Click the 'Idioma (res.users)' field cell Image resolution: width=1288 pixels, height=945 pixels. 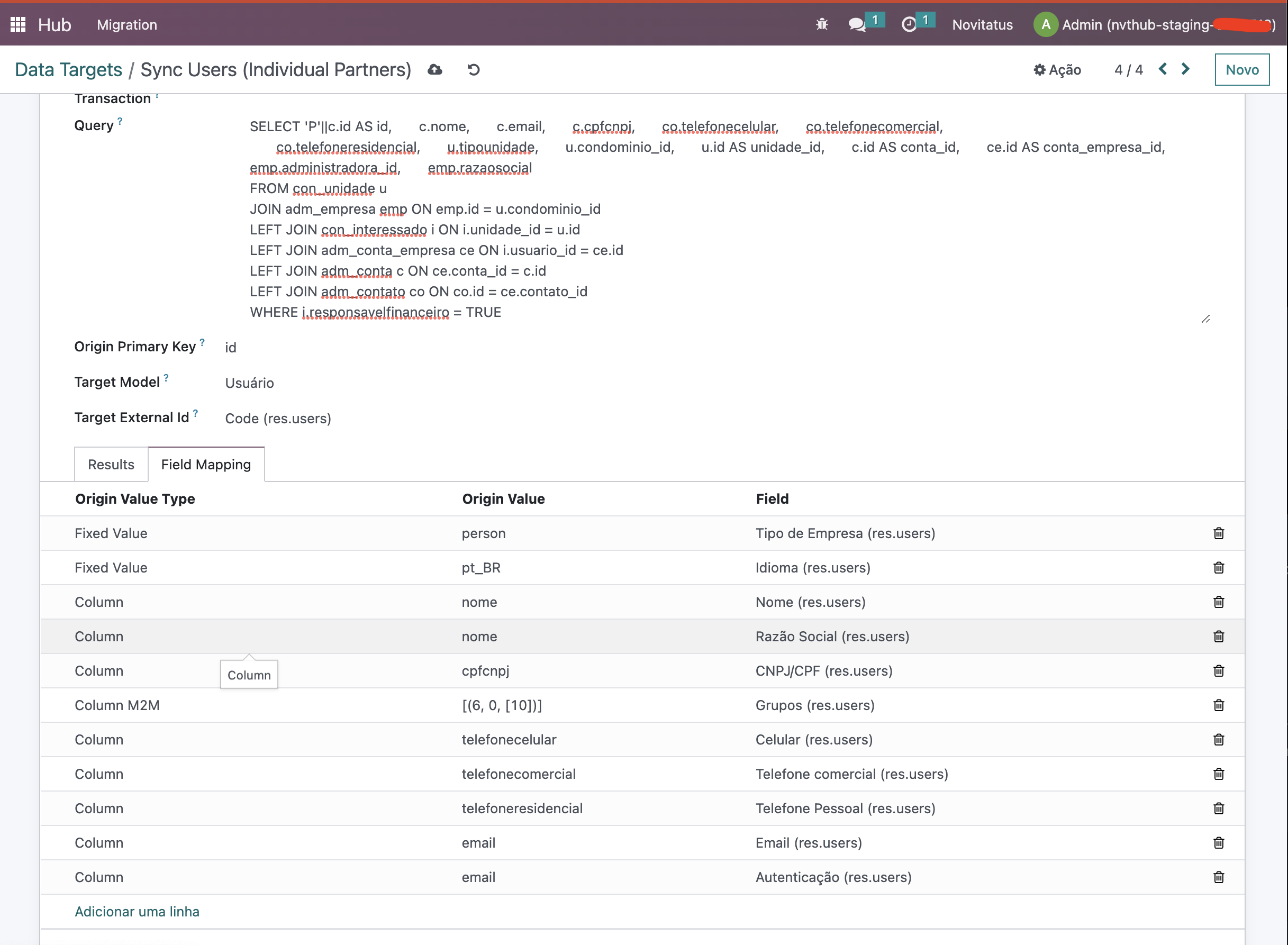[813, 567]
